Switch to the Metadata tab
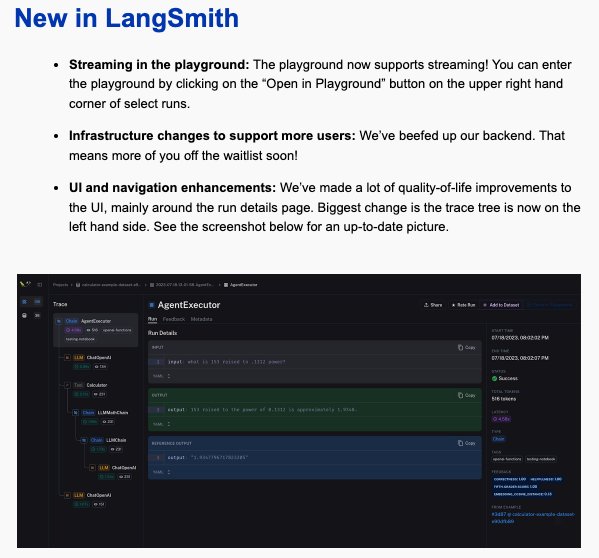The height and width of the screenshot is (558, 599). coord(201,319)
